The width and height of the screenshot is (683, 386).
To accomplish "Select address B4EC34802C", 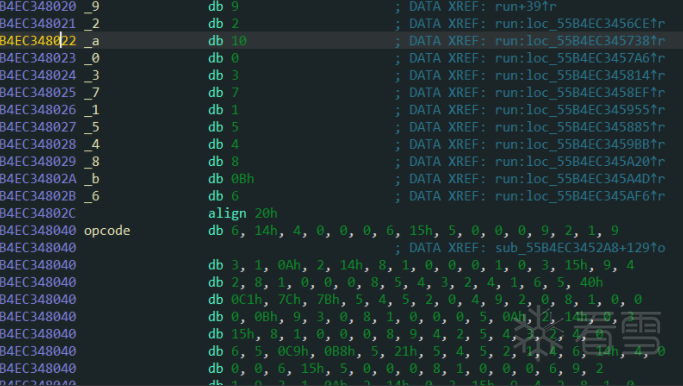I will 38,213.
